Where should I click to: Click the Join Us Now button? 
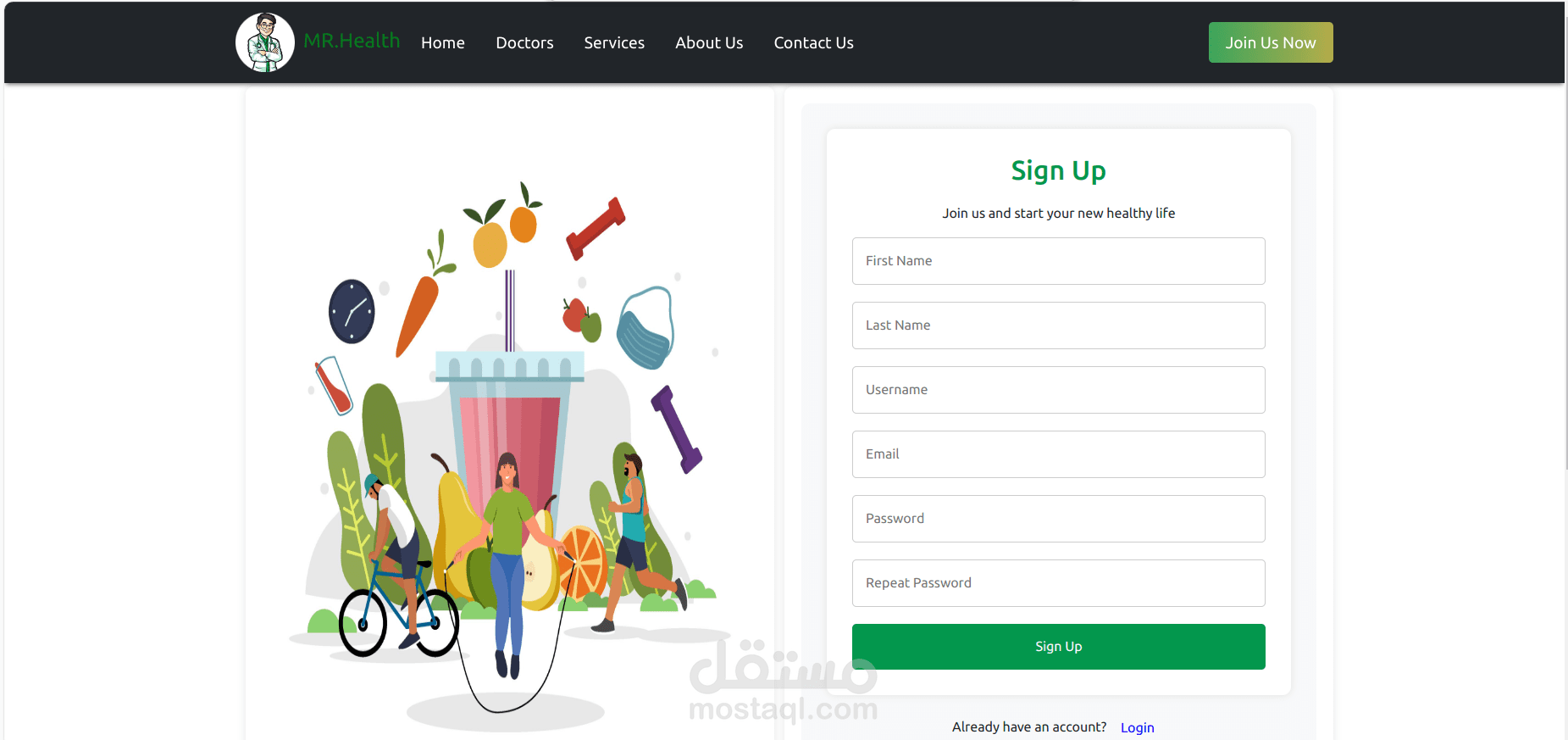pos(1271,42)
